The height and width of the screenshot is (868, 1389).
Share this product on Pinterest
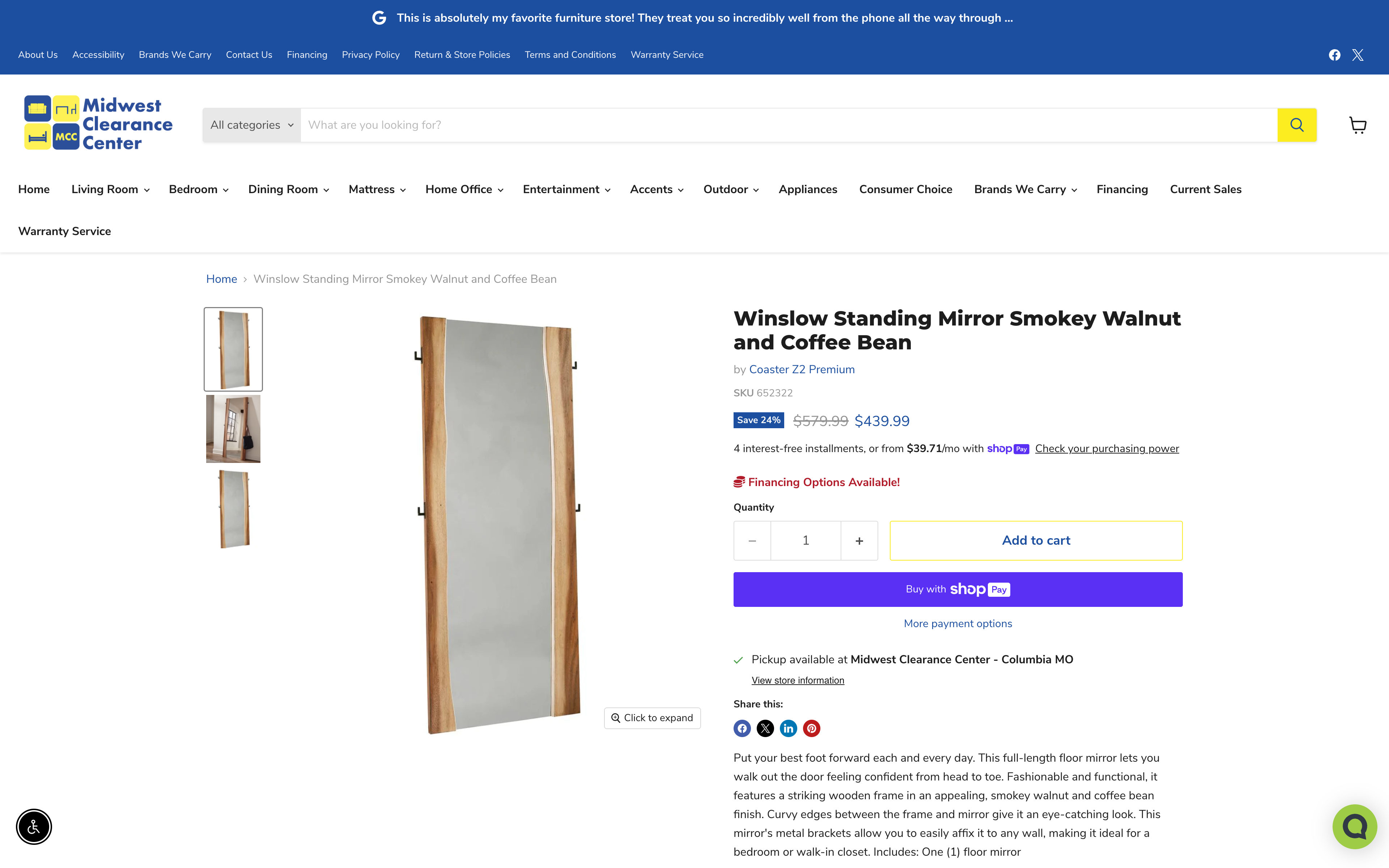811,728
